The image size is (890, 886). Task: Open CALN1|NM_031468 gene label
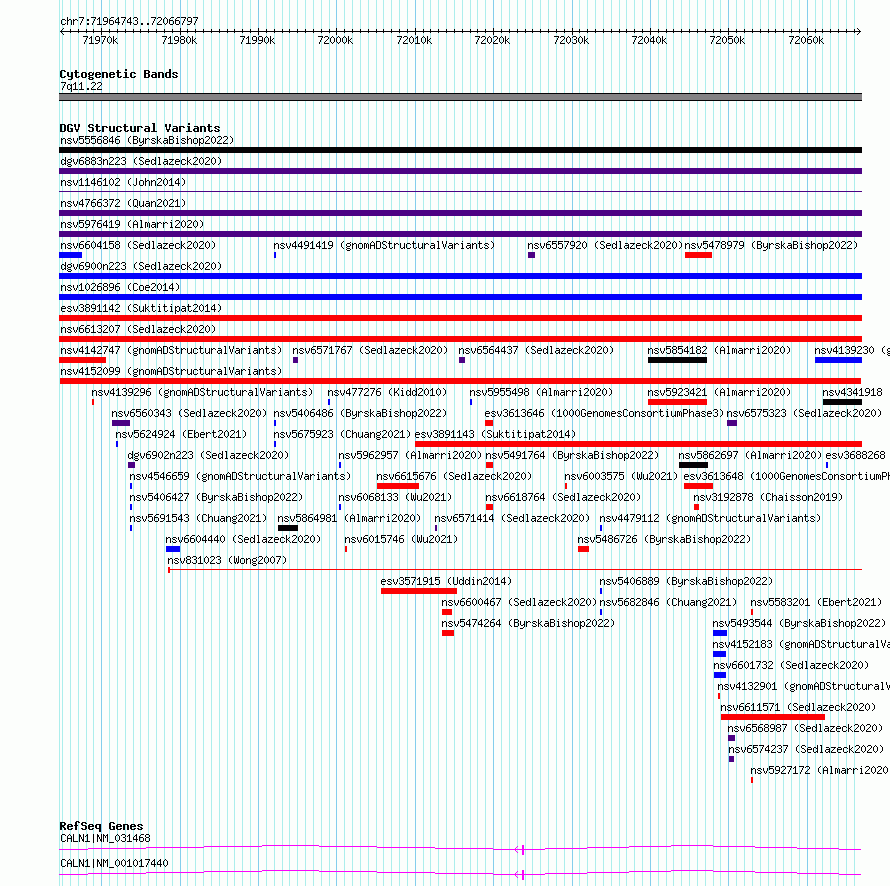[106, 838]
